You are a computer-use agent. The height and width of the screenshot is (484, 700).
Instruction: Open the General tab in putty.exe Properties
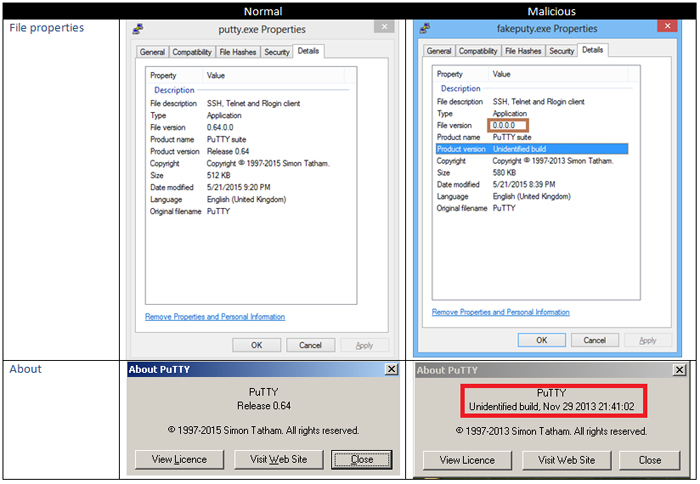pos(152,52)
